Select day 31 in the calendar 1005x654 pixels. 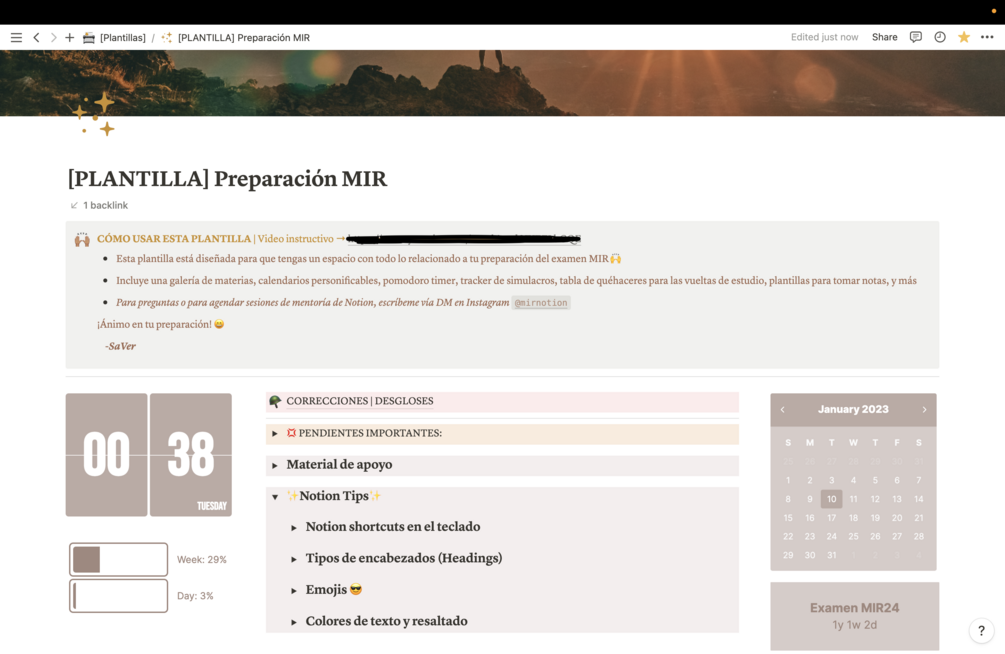coord(831,555)
